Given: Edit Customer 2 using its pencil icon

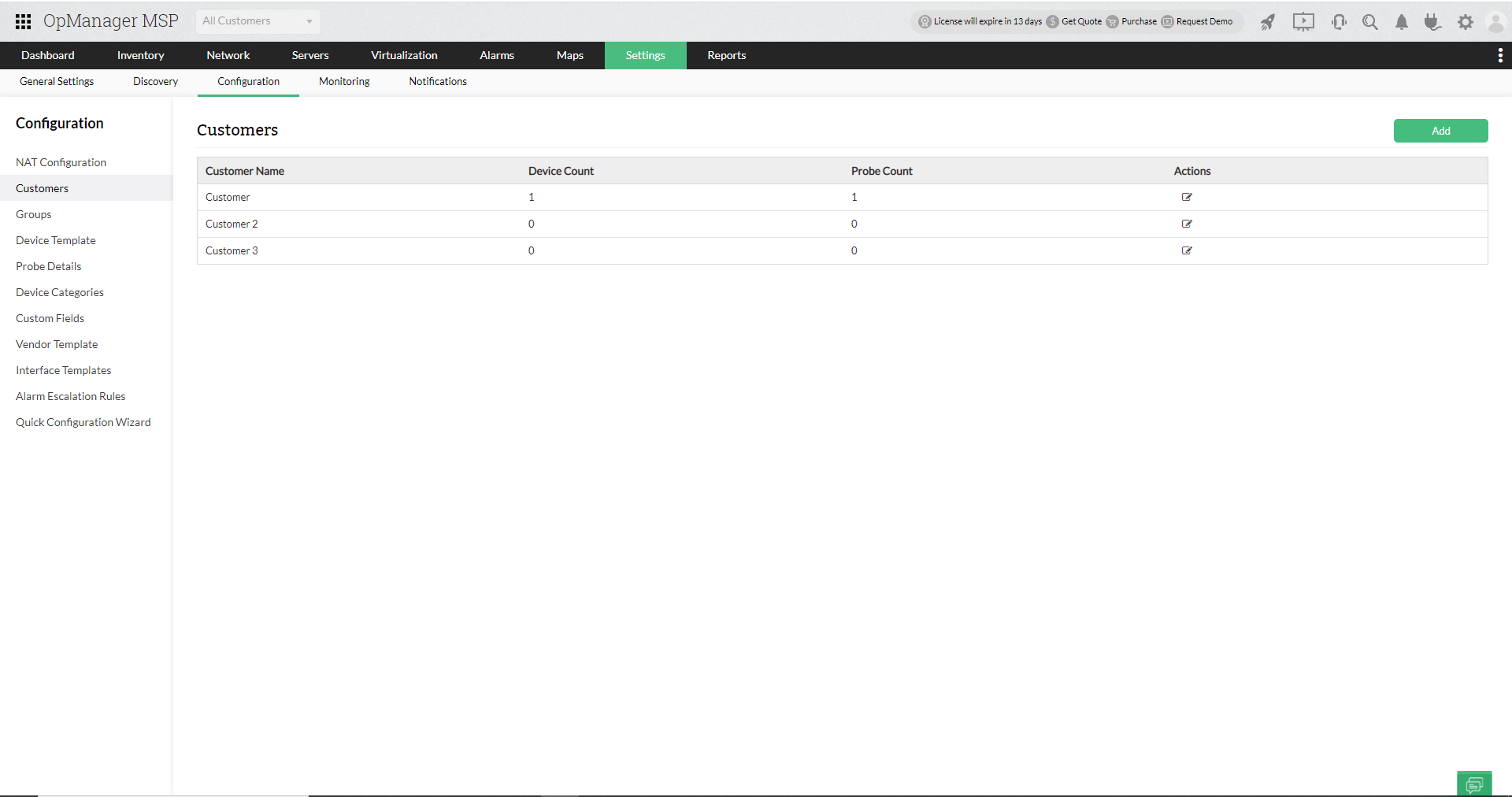Looking at the screenshot, I should pyautogui.click(x=1187, y=224).
